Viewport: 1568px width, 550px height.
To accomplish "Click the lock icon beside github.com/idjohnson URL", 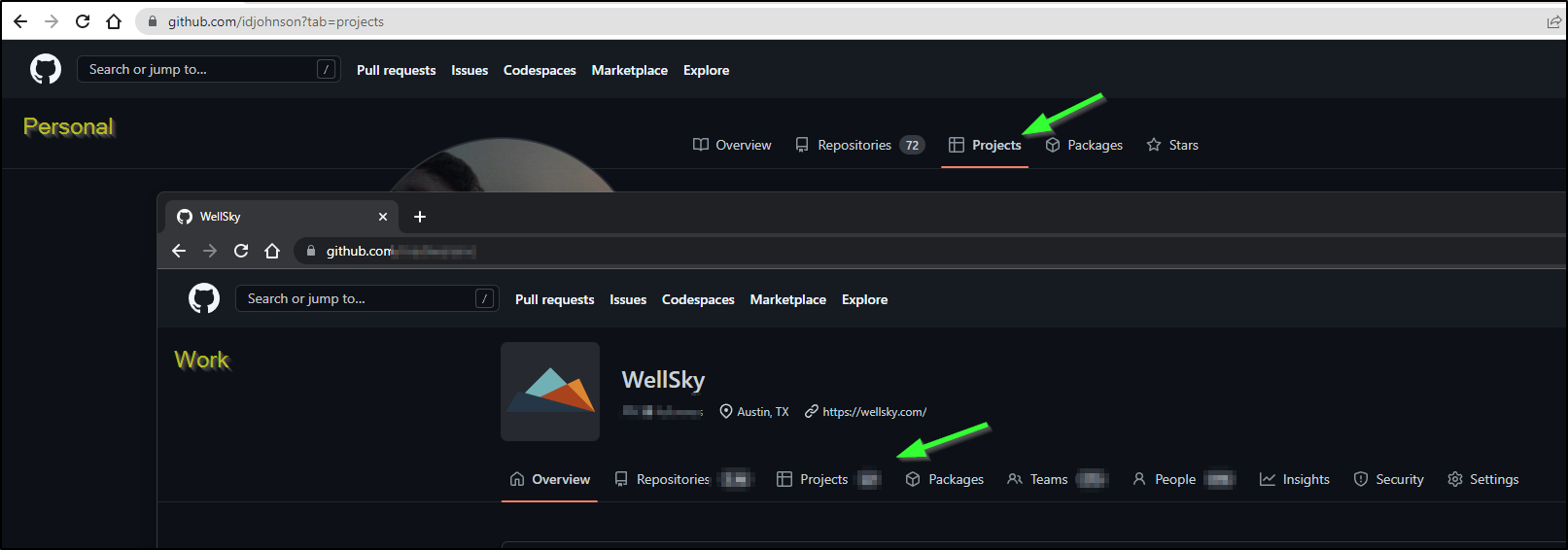I will point(153,21).
